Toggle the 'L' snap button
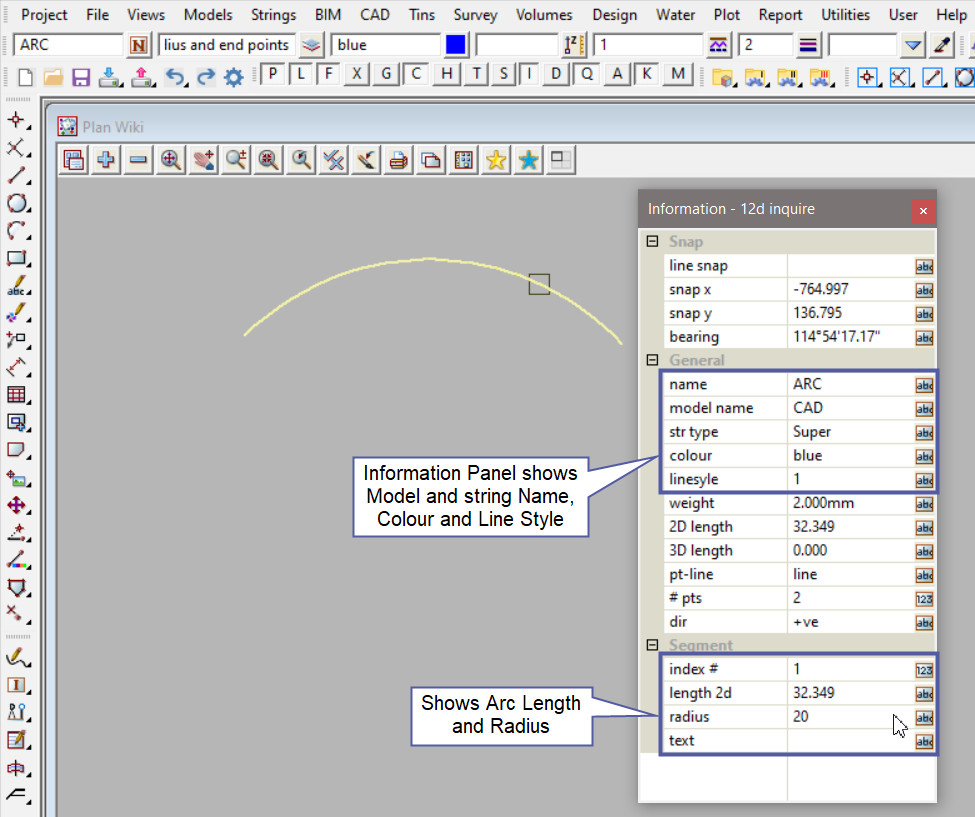Viewport: 975px width, 817px height. (x=301, y=75)
